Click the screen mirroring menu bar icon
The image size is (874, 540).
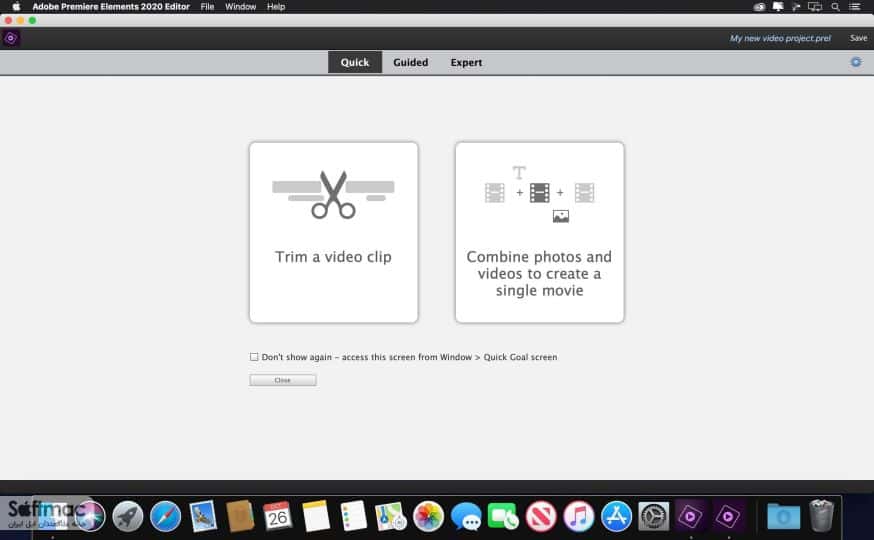pos(815,7)
